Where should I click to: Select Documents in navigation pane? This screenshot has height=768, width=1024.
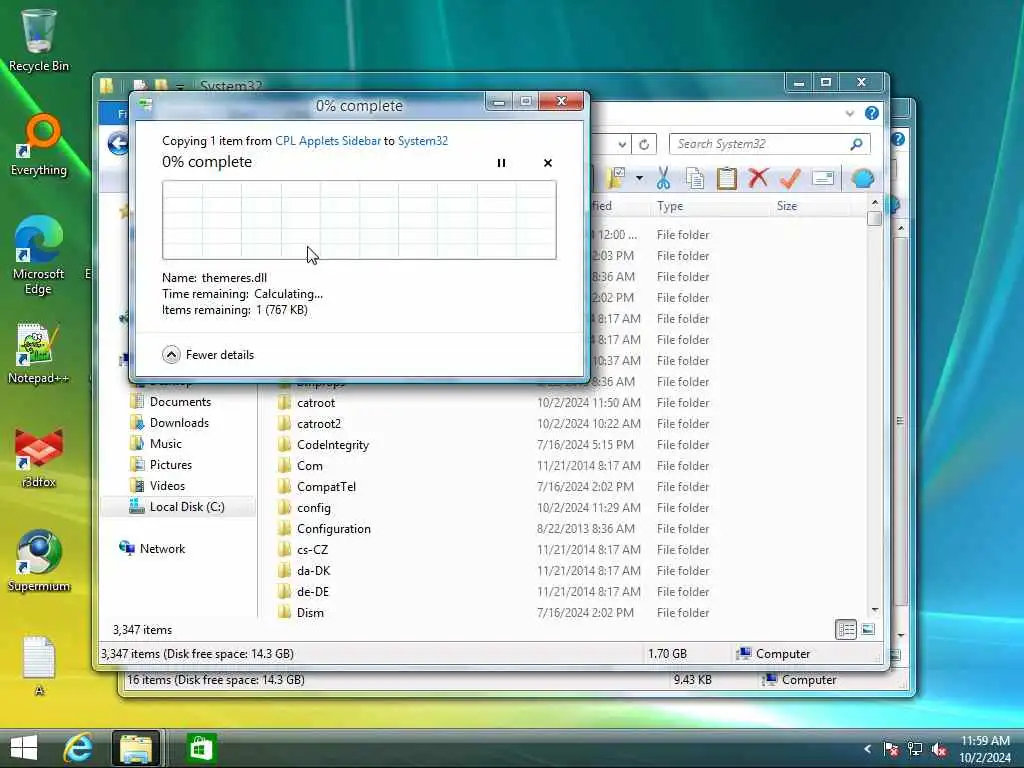pyautogui.click(x=180, y=402)
